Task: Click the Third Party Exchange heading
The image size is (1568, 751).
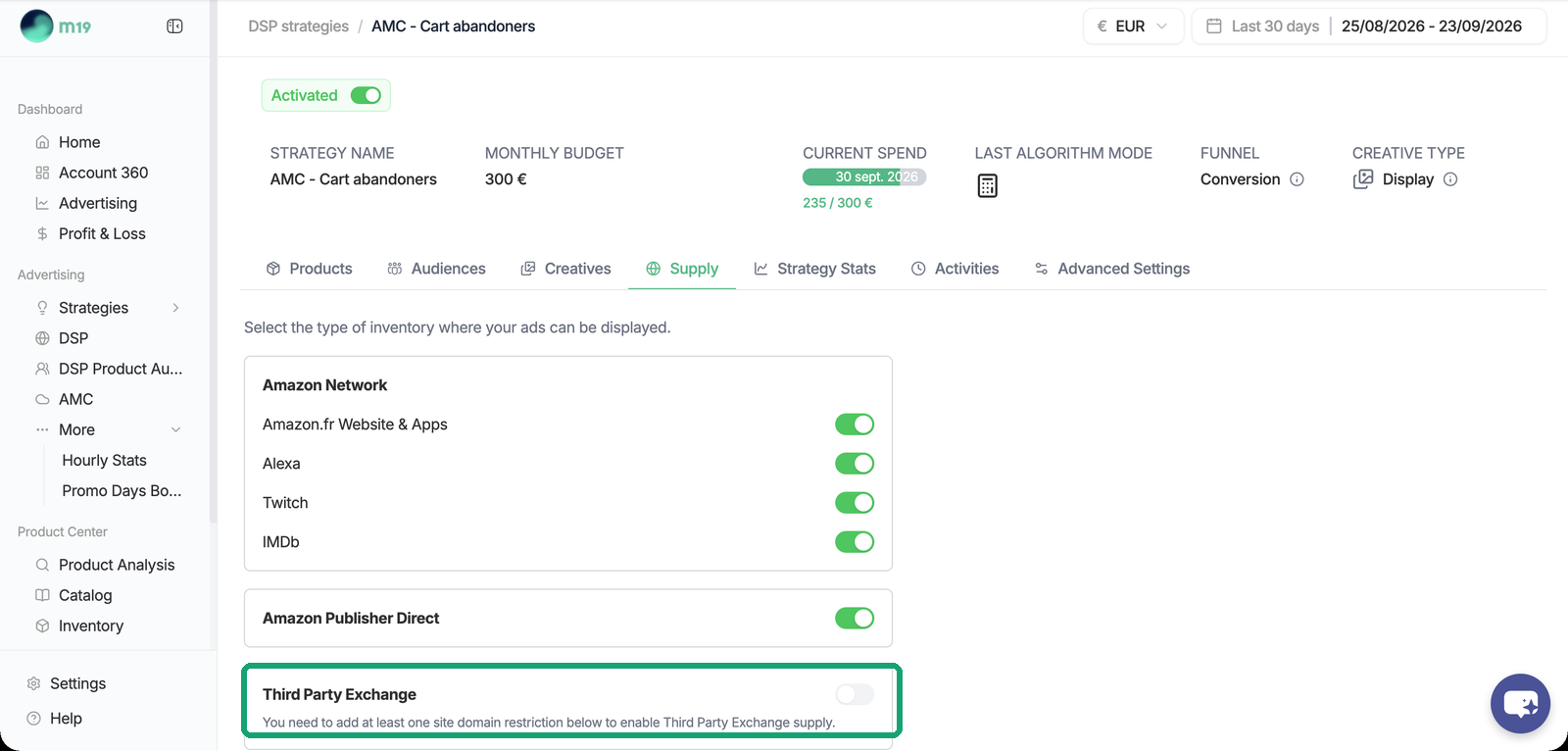Action: (339, 695)
